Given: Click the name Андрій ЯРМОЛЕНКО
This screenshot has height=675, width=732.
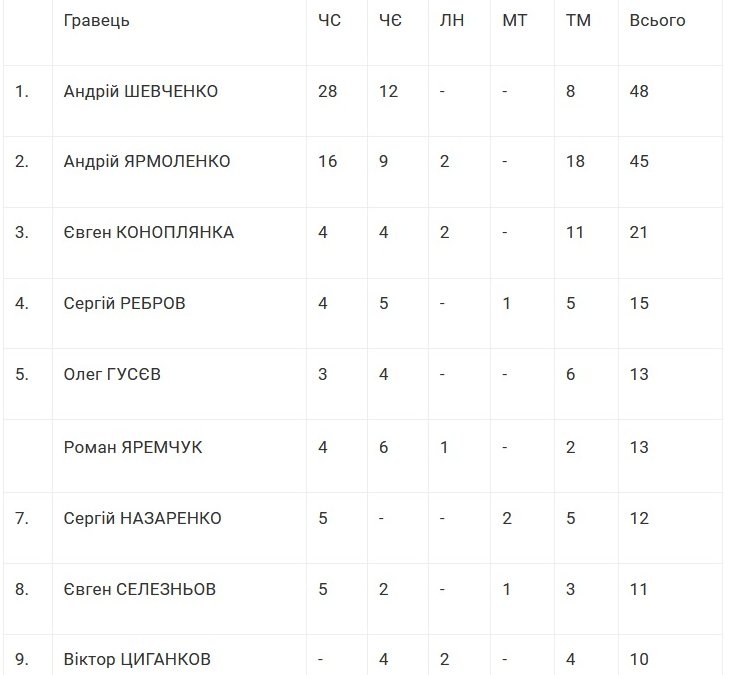Looking at the screenshot, I should tap(146, 161).
